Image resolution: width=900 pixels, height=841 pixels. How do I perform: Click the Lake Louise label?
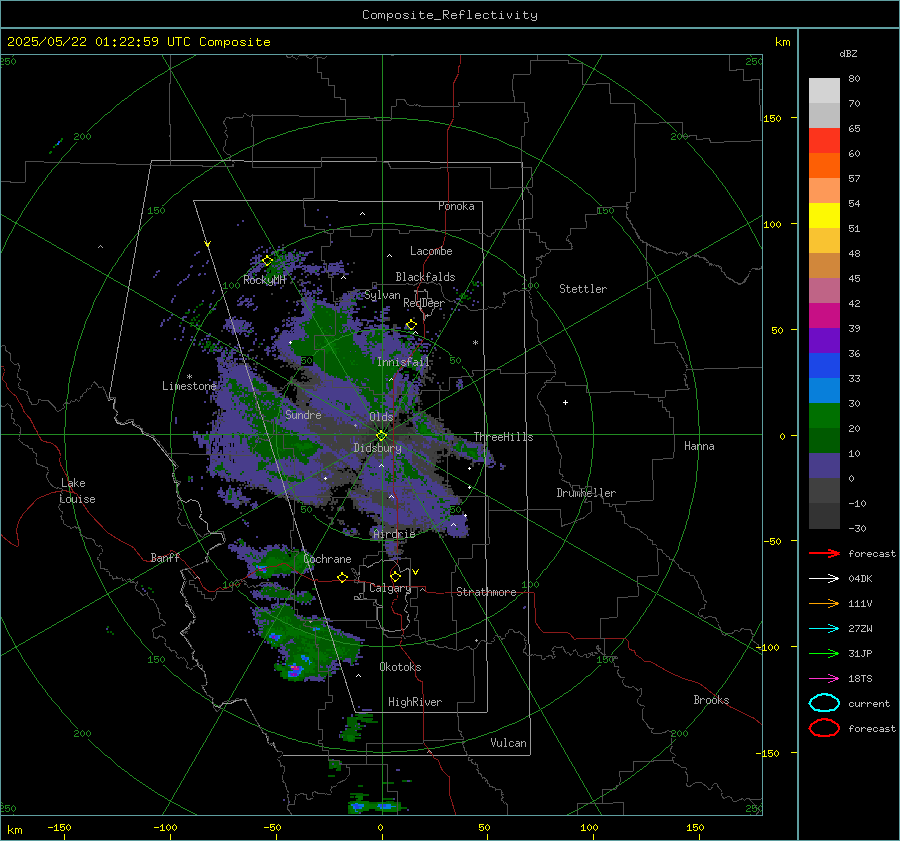[78, 491]
